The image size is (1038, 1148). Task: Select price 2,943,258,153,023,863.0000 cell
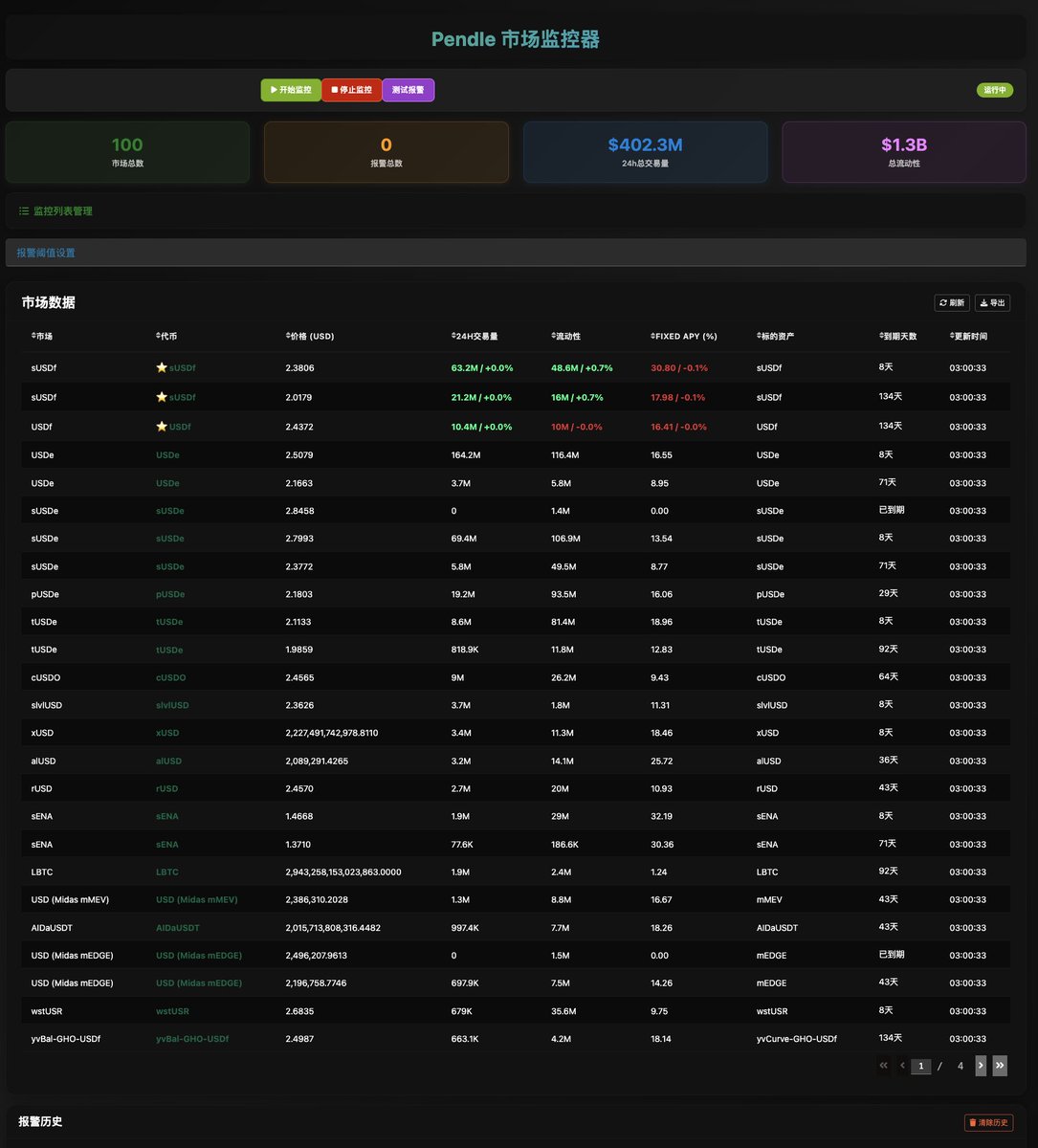[343, 872]
